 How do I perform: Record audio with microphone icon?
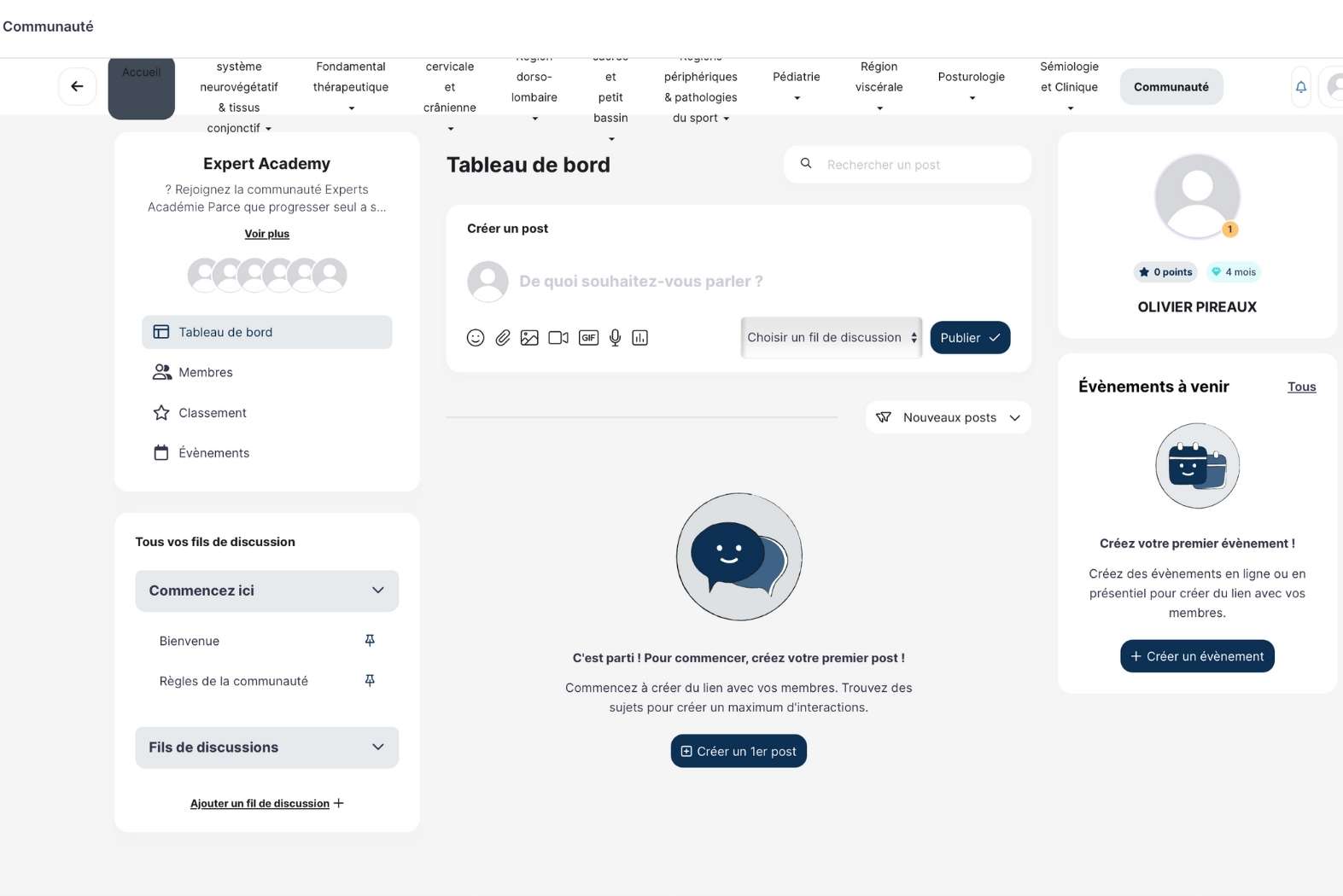615,338
